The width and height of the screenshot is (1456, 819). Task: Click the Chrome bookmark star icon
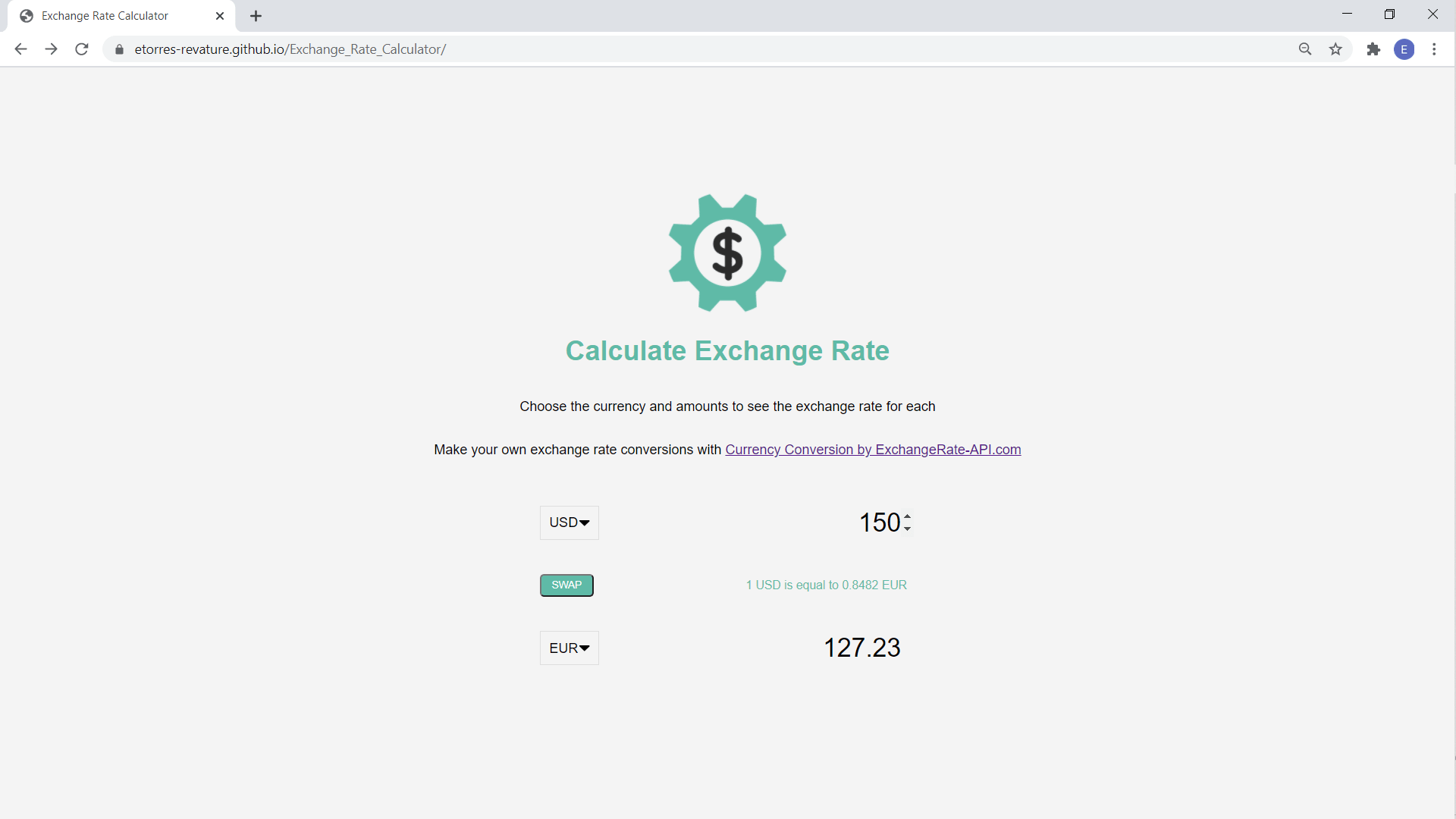(x=1337, y=49)
